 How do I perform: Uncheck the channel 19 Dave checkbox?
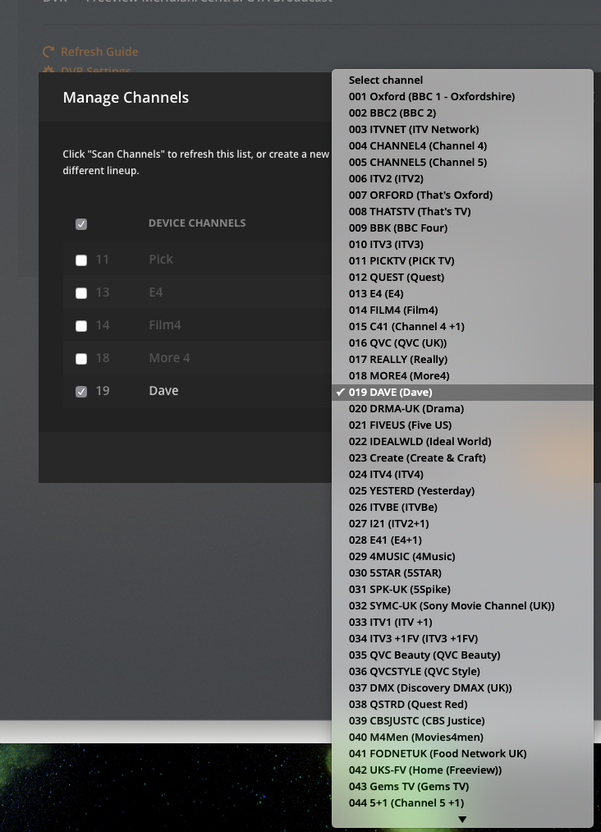81,392
